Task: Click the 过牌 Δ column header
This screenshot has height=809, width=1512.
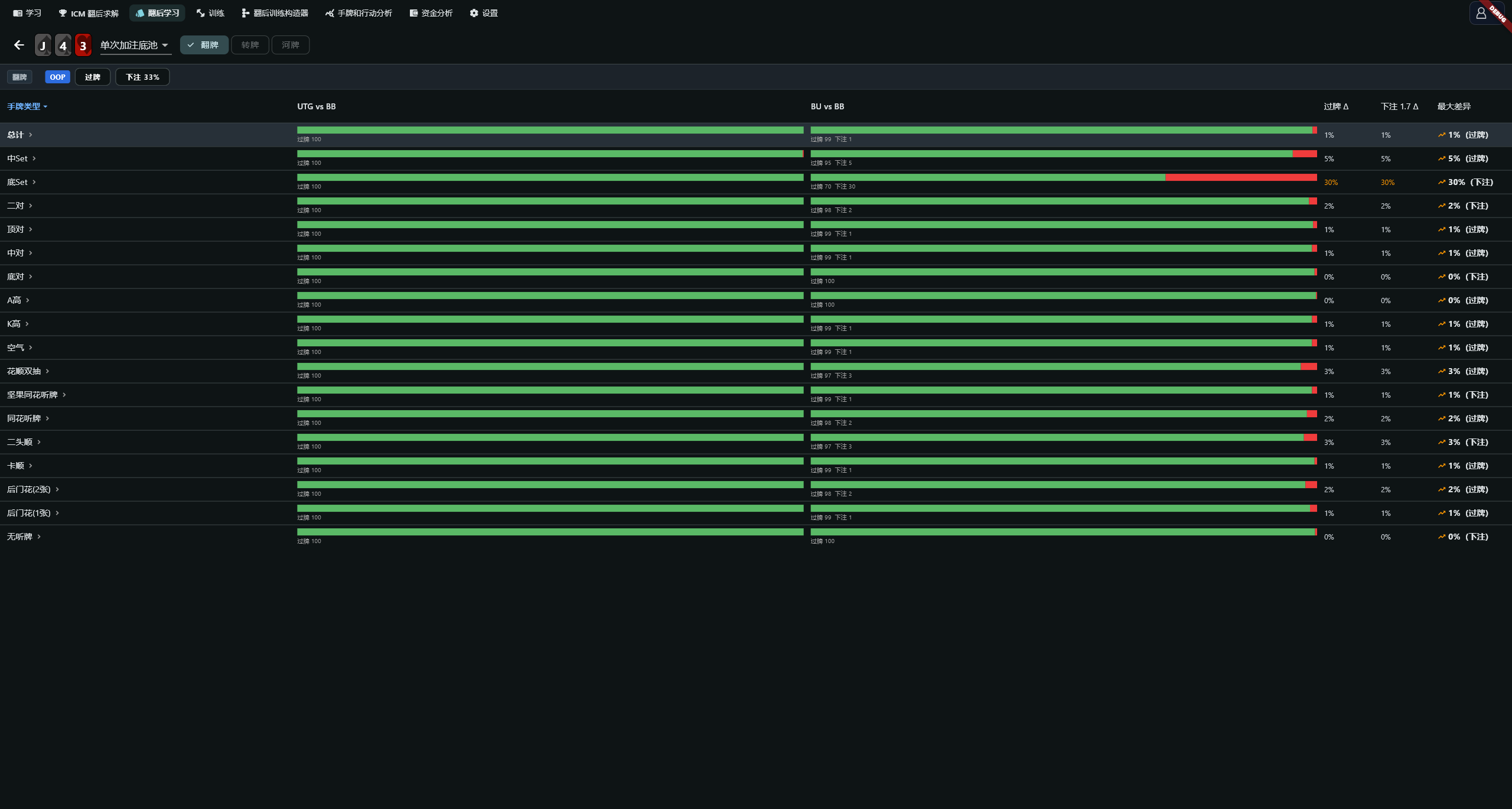Action: [1336, 106]
